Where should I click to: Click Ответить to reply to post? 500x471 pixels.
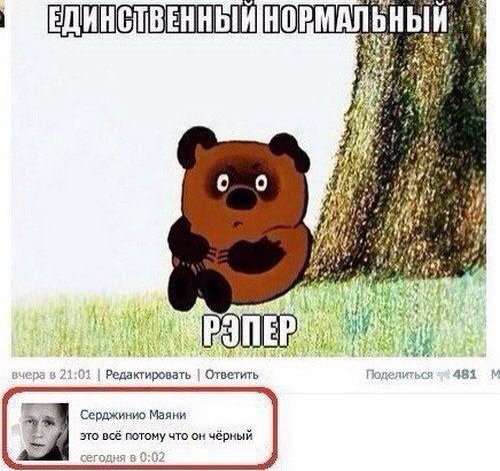(232, 375)
